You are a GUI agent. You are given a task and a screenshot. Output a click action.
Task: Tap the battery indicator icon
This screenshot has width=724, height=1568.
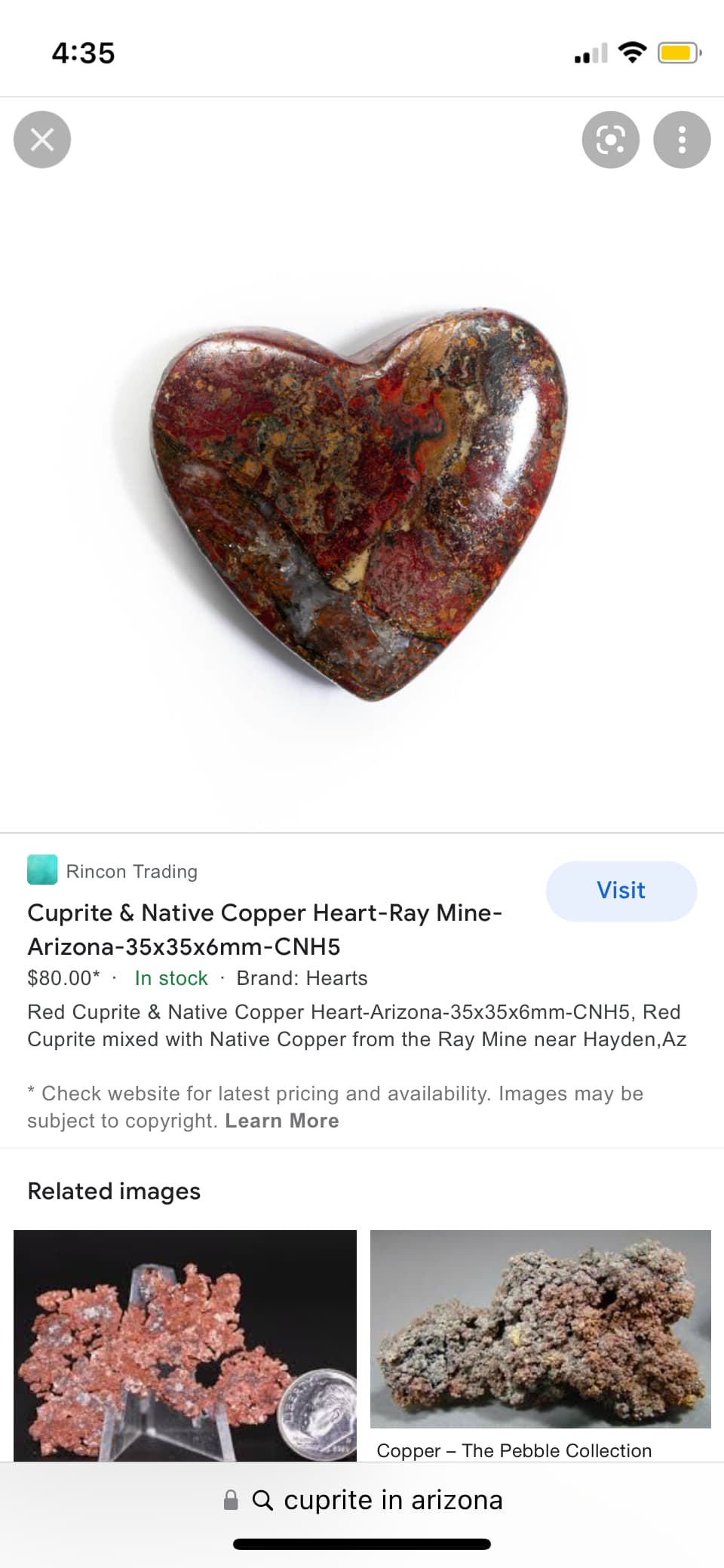click(680, 53)
